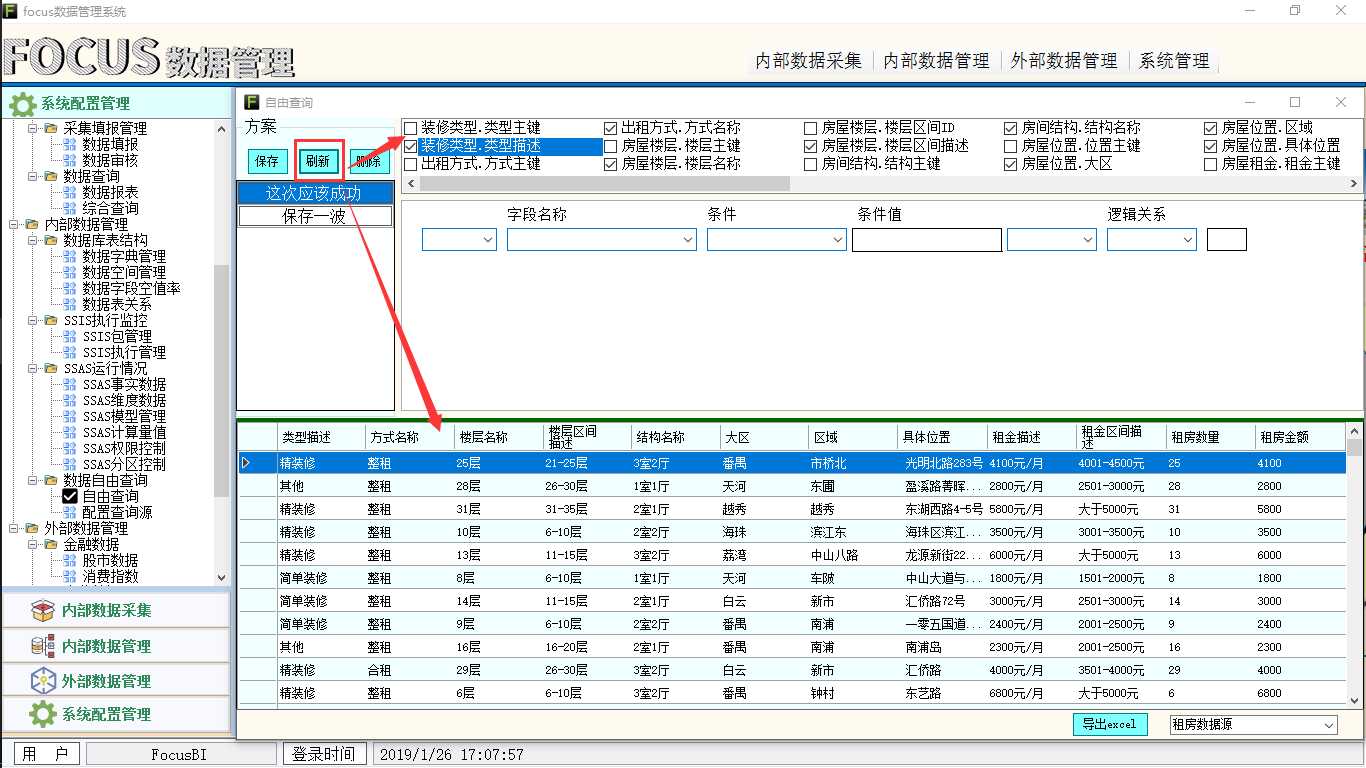Collapse the SSAS运行情况 tree folder
This screenshot has height=768, width=1366.
32,368
